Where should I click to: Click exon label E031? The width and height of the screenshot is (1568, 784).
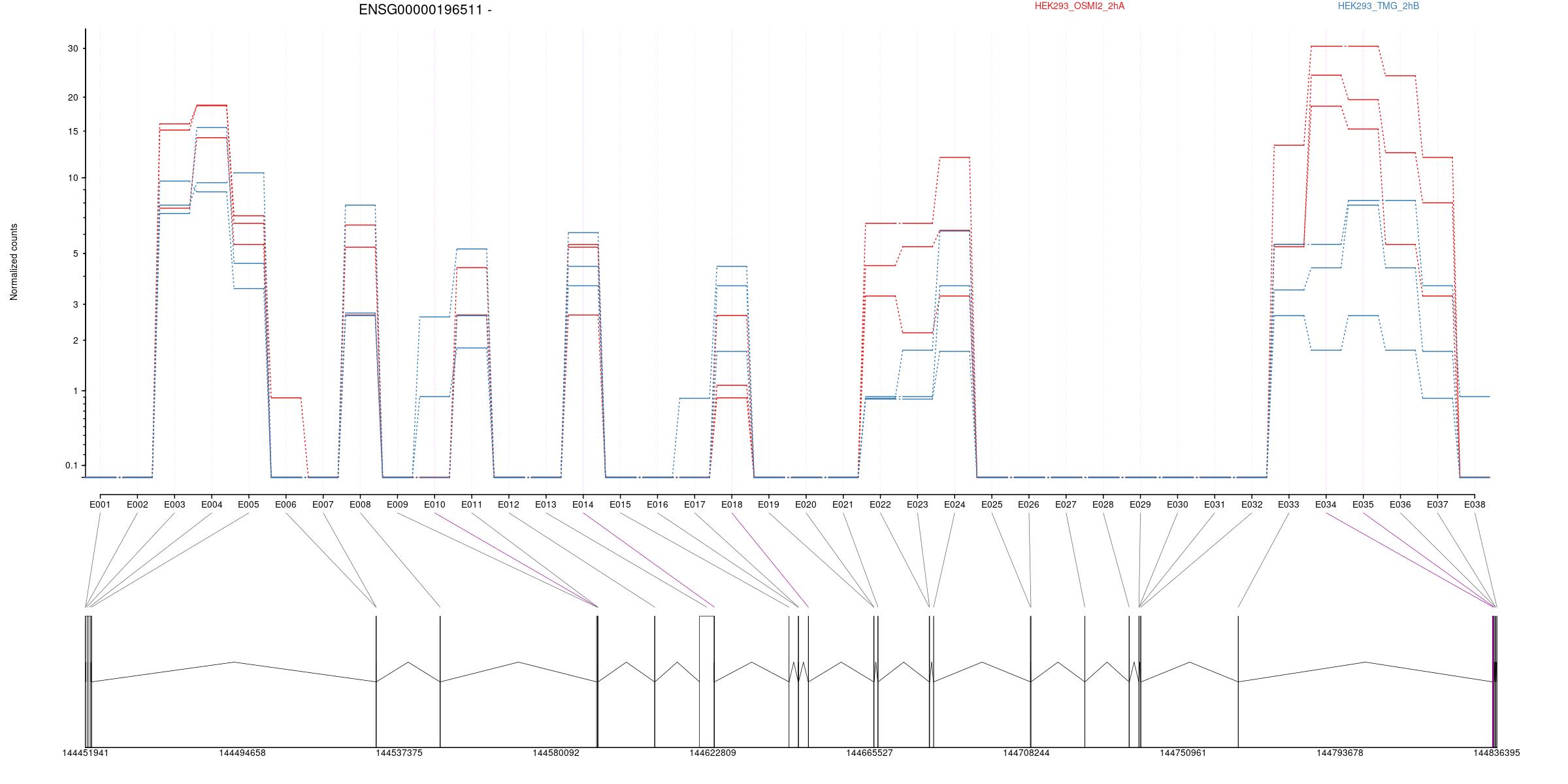point(1215,504)
